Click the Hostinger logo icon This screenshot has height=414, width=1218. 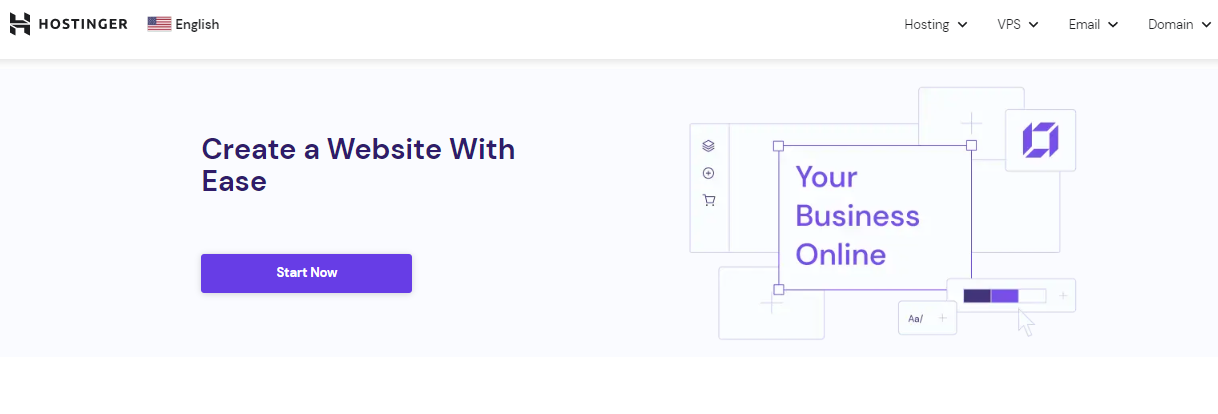coord(20,24)
